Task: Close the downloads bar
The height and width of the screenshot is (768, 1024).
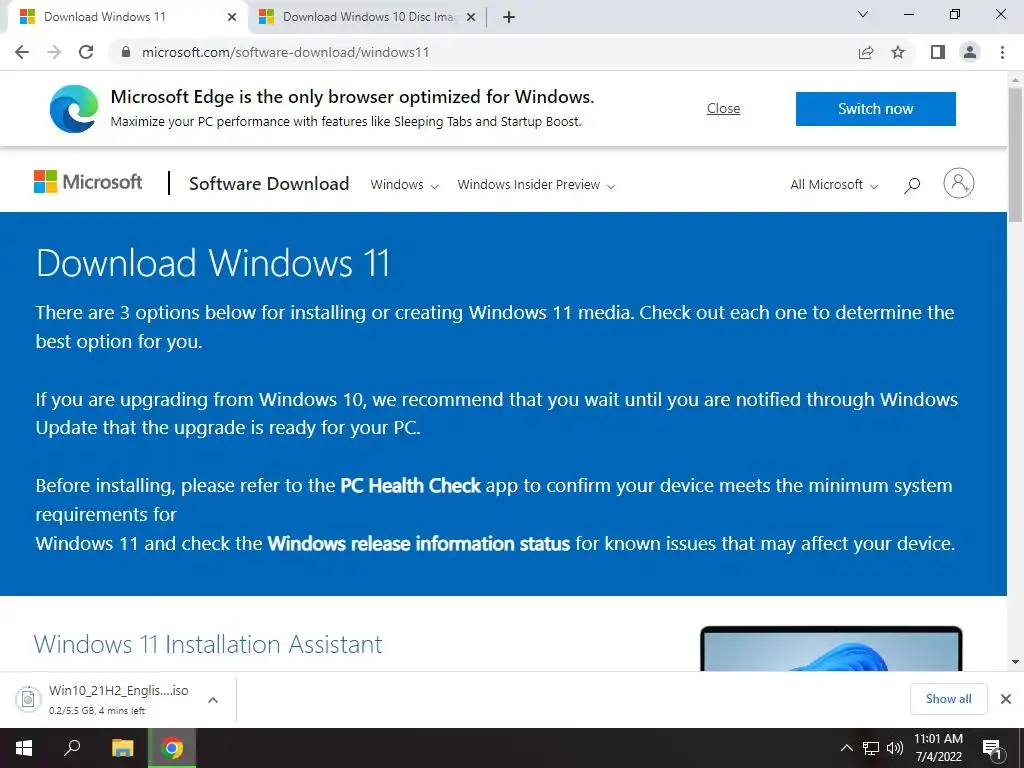Action: [x=1006, y=699]
